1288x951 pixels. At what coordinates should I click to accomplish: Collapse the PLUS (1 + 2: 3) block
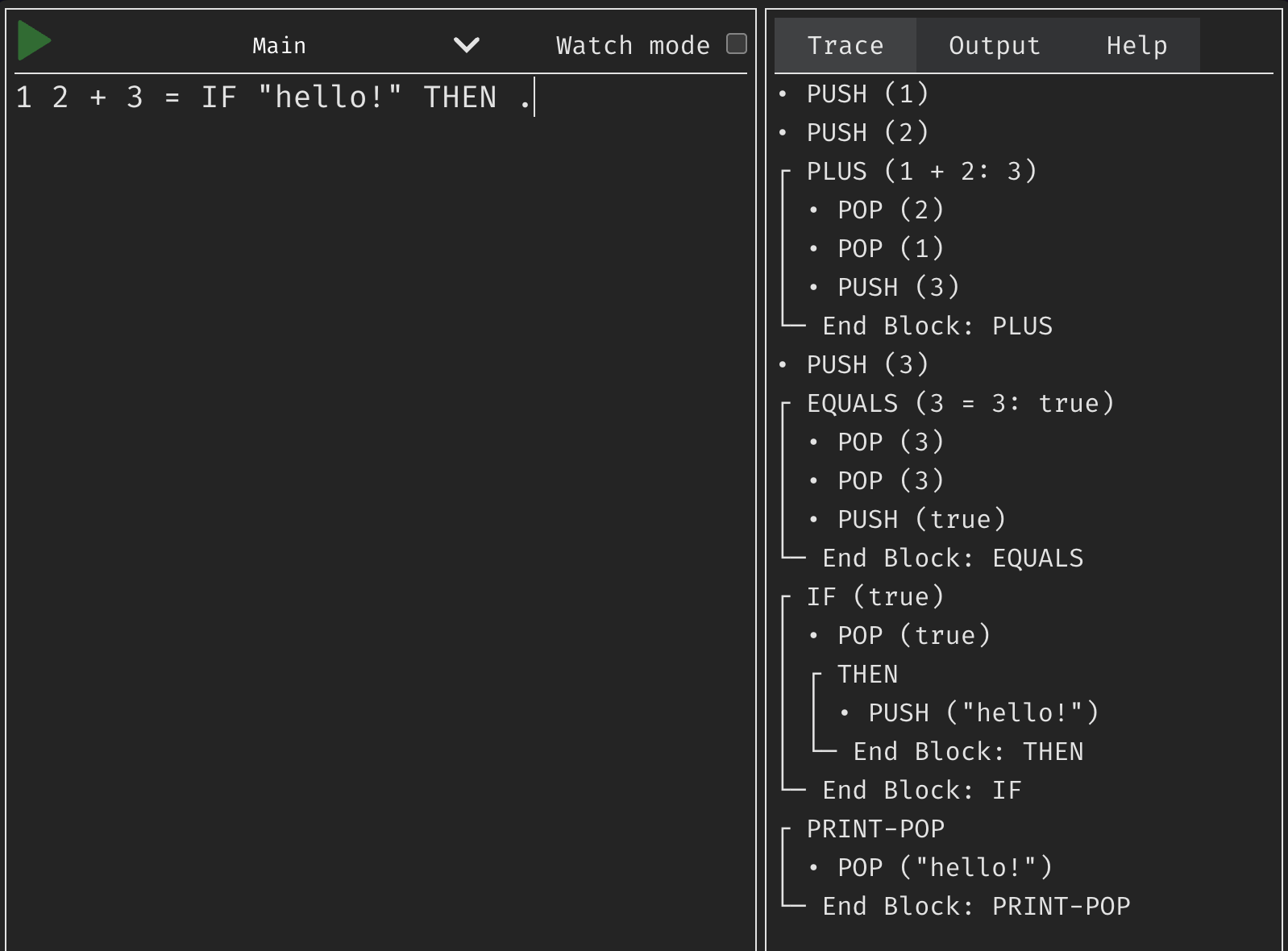click(920, 171)
